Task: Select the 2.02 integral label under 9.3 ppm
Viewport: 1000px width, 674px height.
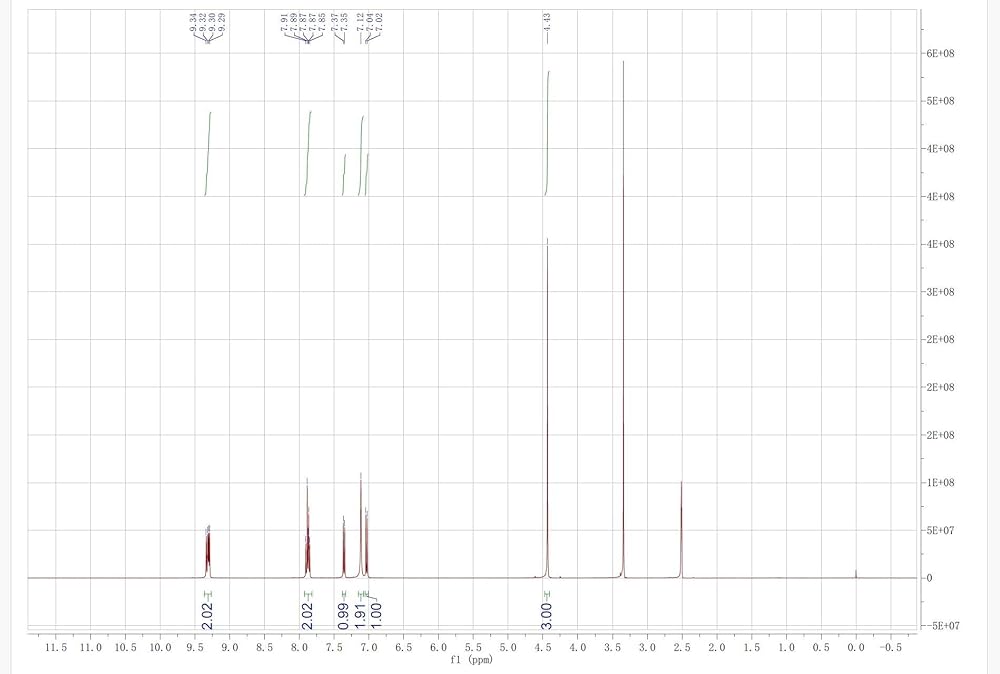Action: (x=208, y=610)
